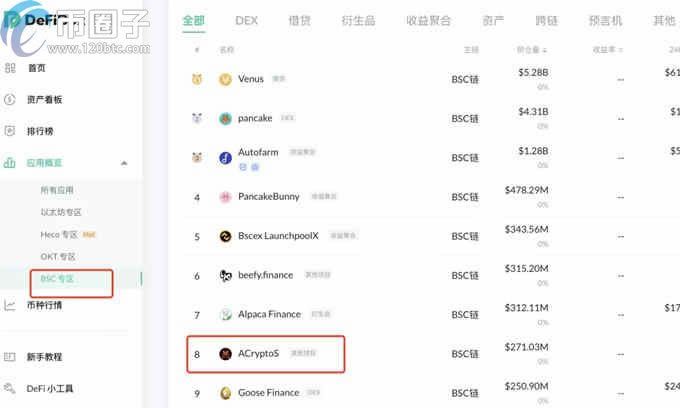The image size is (680, 408).
Task: Sort the table by the 收益率 column
Action: pyautogui.click(x=607, y=50)
